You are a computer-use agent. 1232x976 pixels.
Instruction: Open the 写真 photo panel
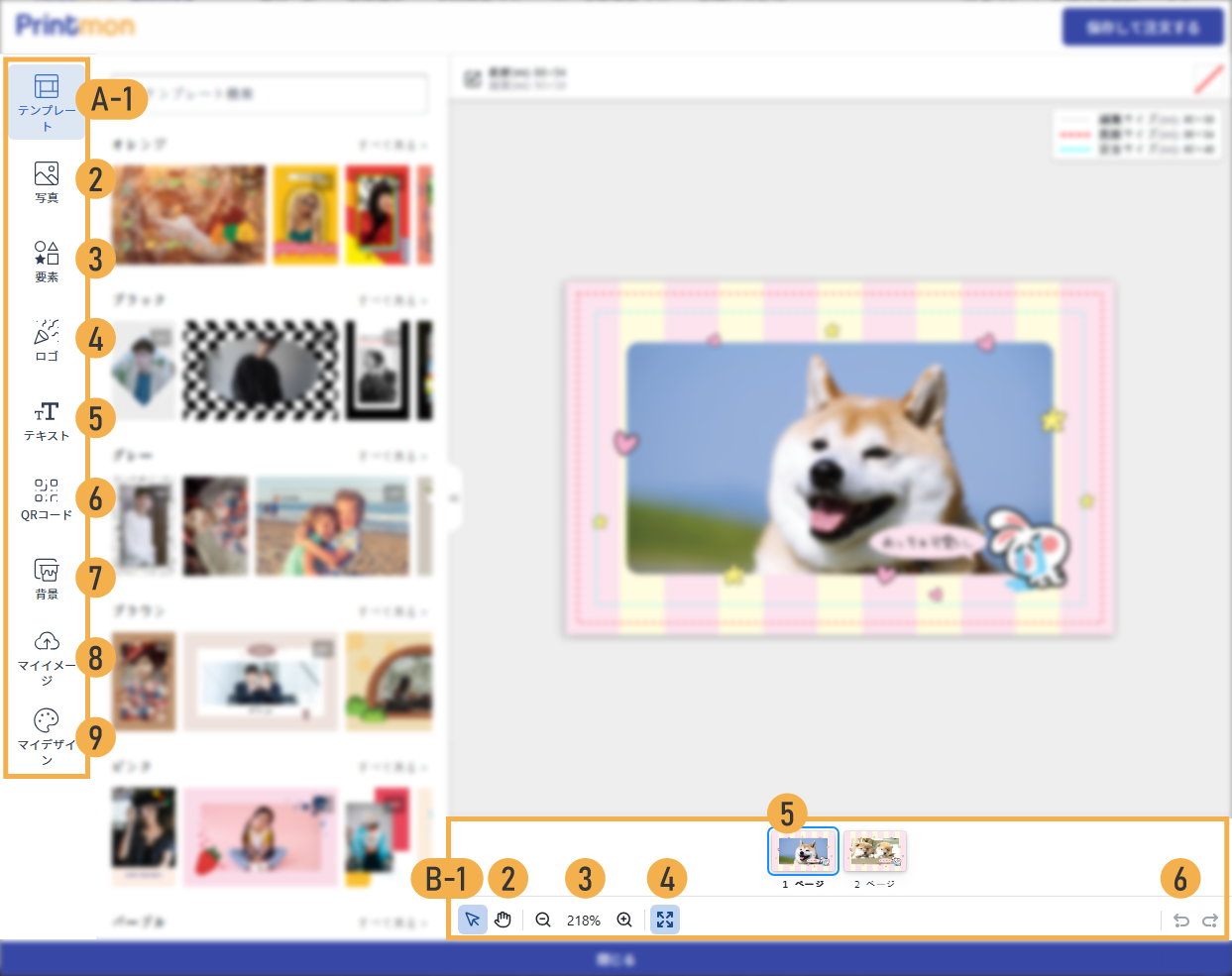pos(47,182)
